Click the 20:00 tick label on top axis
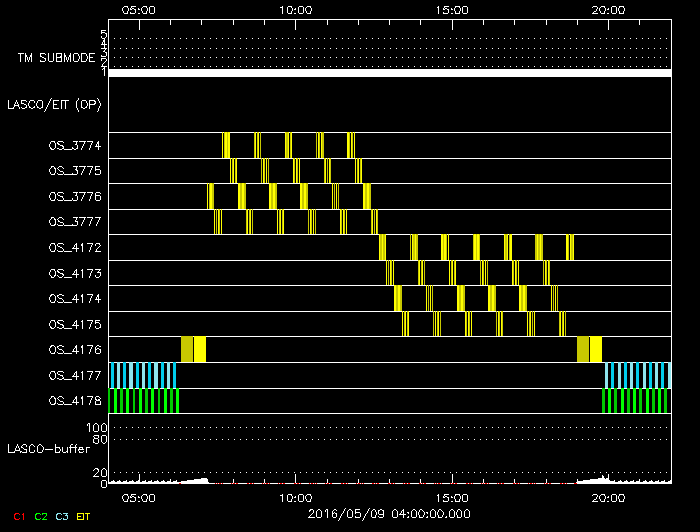The image size is (700, 532). (x=608, y=10)
